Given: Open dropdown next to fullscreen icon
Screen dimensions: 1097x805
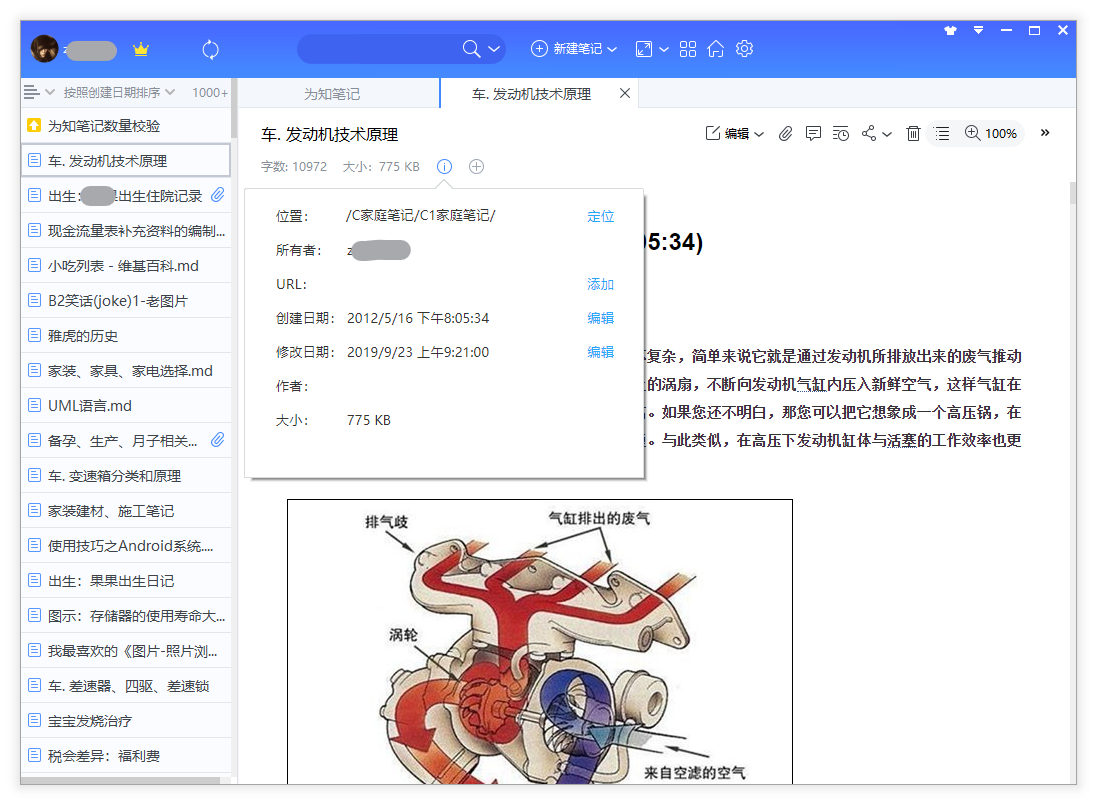Looking at the screenshot, I should [664, 49].
